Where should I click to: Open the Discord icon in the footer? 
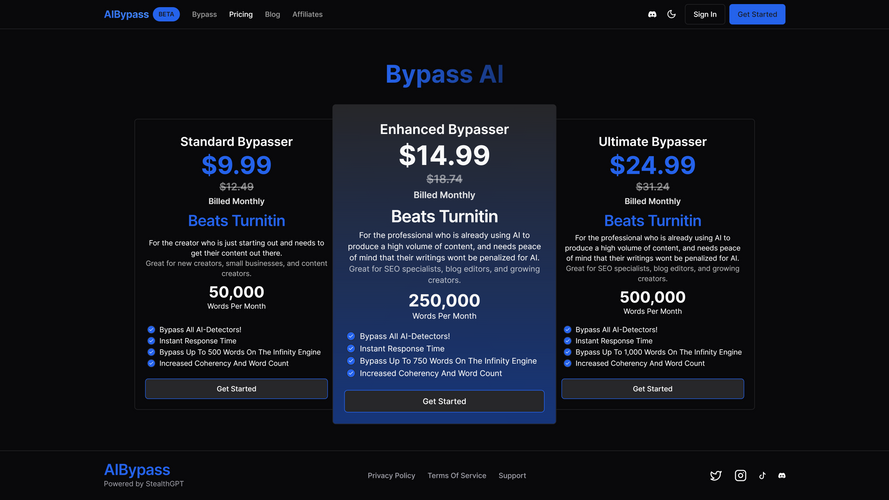782,476
